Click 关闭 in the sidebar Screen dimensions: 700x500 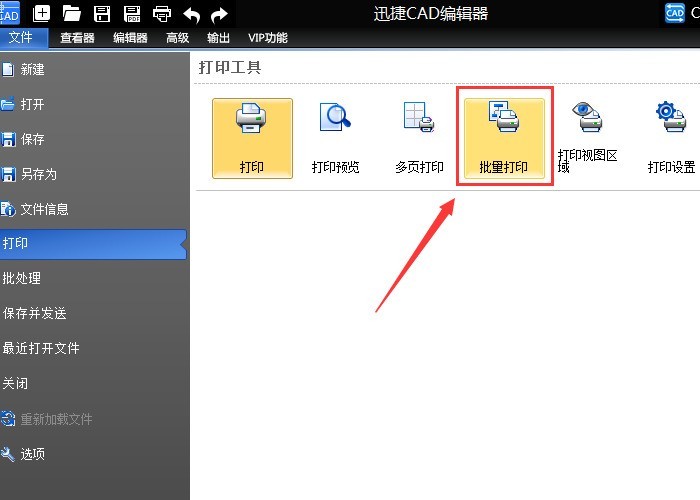pyautogui.click(x=95, y=383)
